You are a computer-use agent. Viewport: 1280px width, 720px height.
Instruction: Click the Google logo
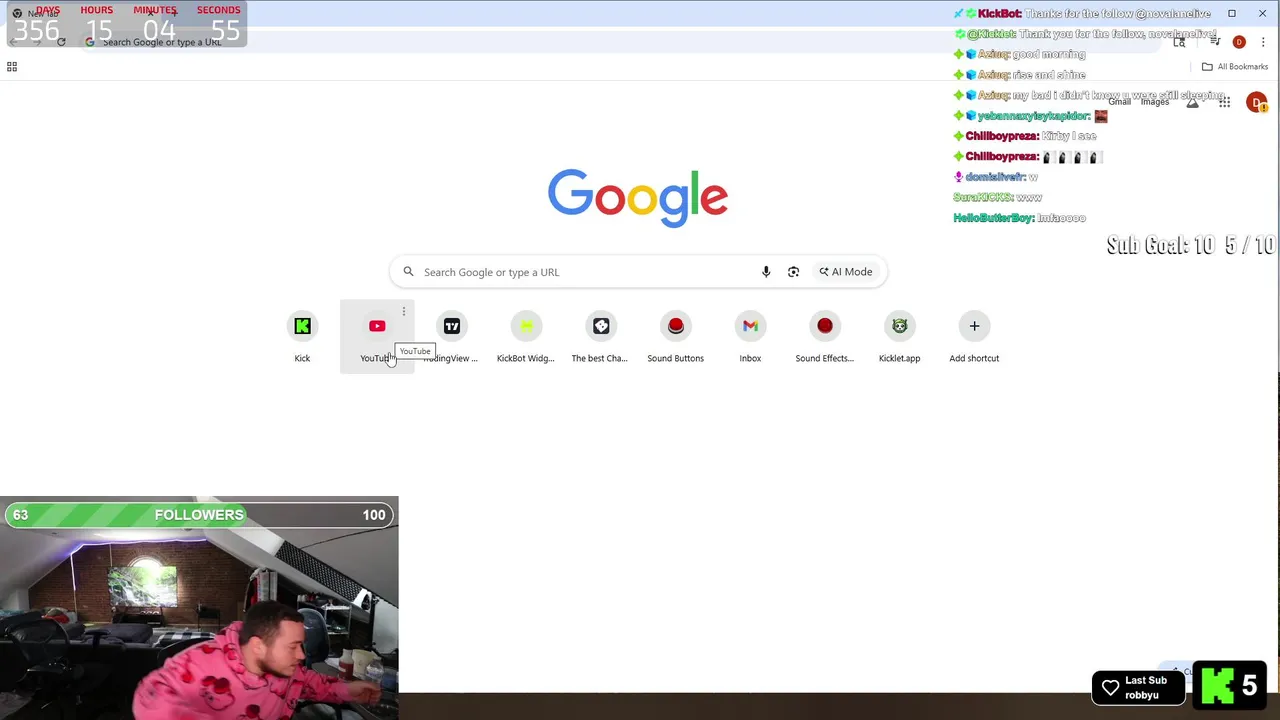(638, 198)
